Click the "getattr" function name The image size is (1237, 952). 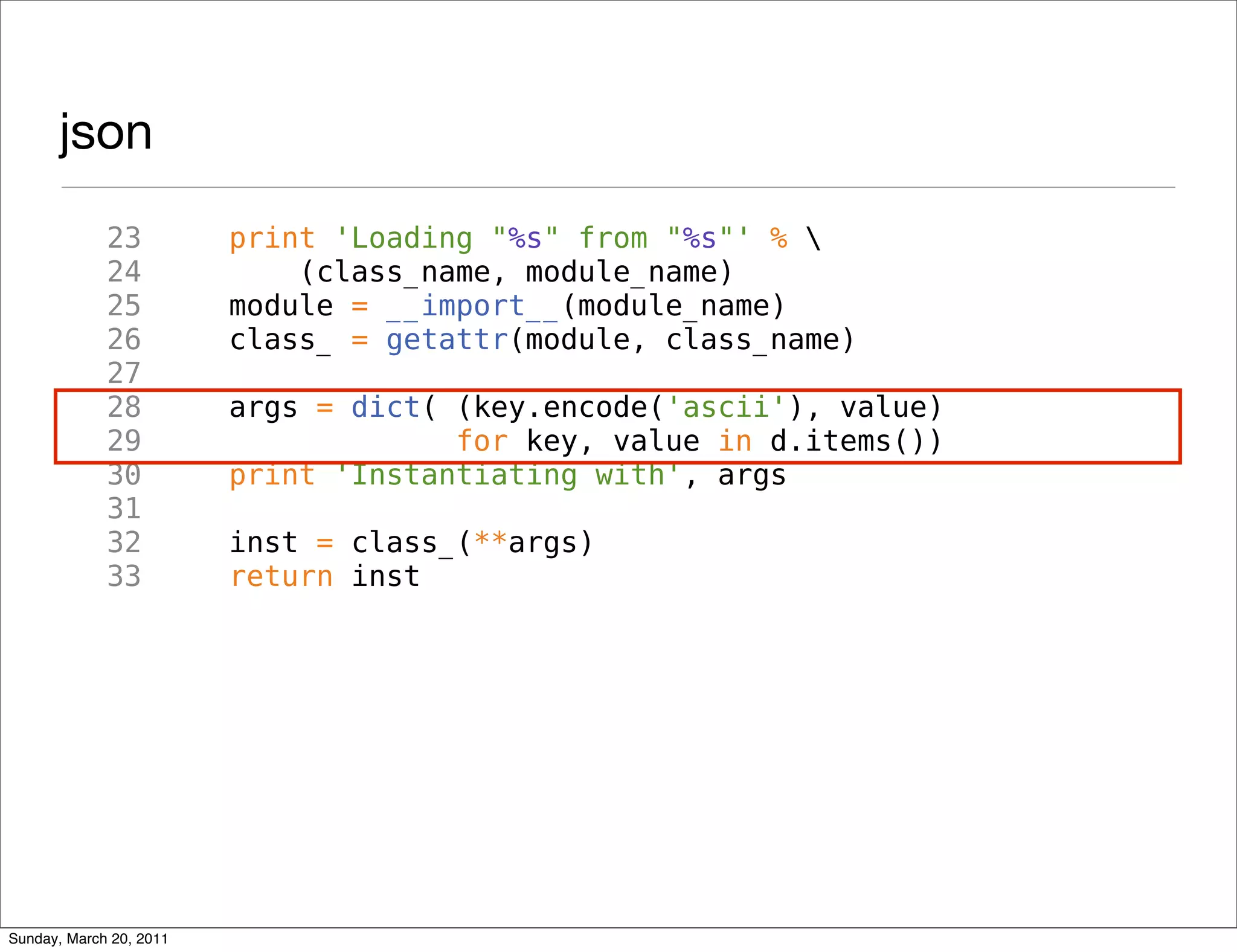[447, 340]
